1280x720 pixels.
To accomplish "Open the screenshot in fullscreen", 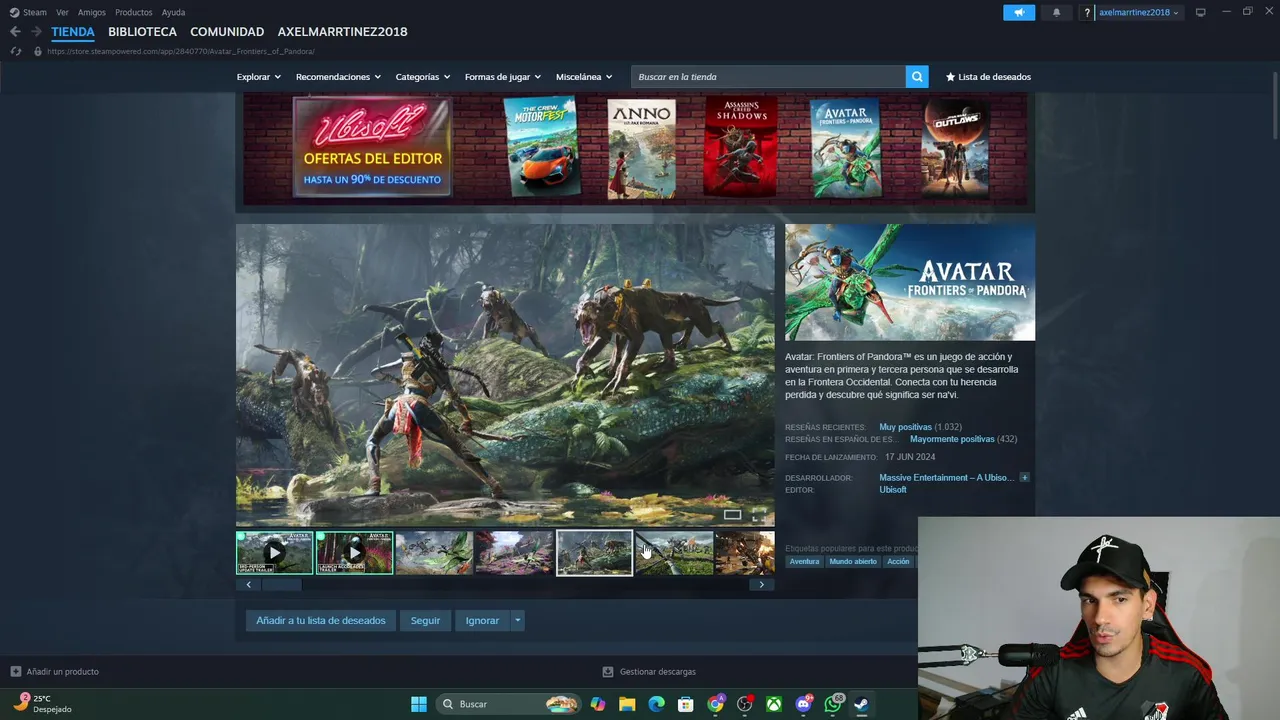I will click(x=759, y=515).
